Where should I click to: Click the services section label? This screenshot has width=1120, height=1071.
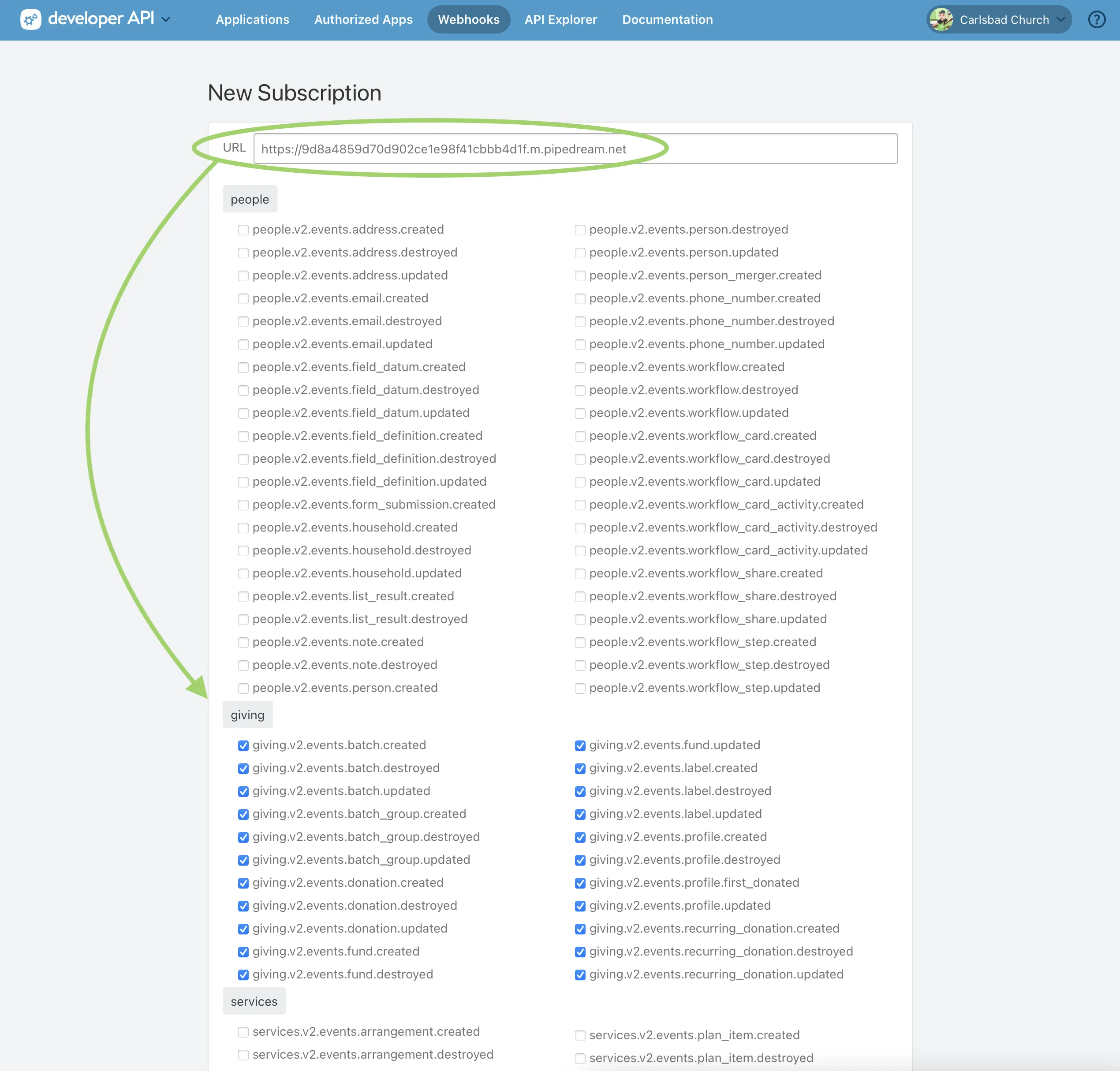click(254, 1001)
